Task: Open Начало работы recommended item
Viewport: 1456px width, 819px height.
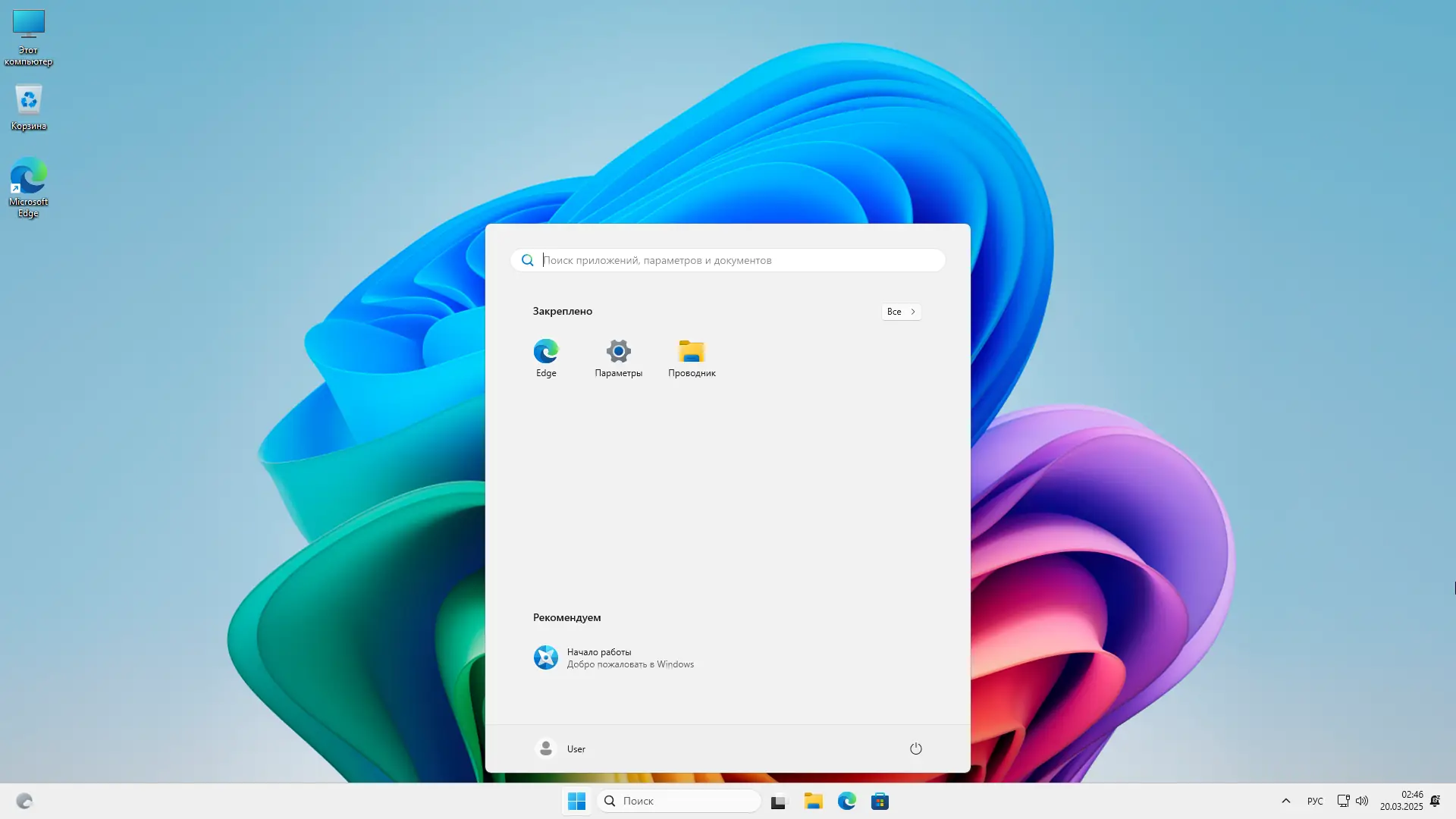Action: 613,657
